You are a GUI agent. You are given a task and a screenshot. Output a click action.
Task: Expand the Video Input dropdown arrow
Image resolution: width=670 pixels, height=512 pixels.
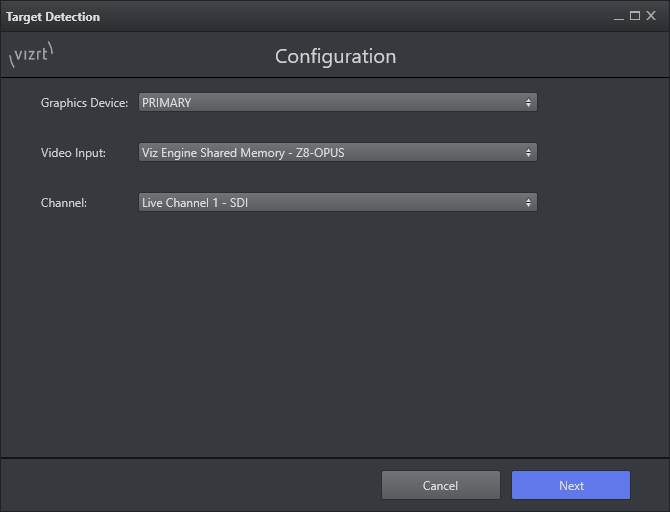528,153
